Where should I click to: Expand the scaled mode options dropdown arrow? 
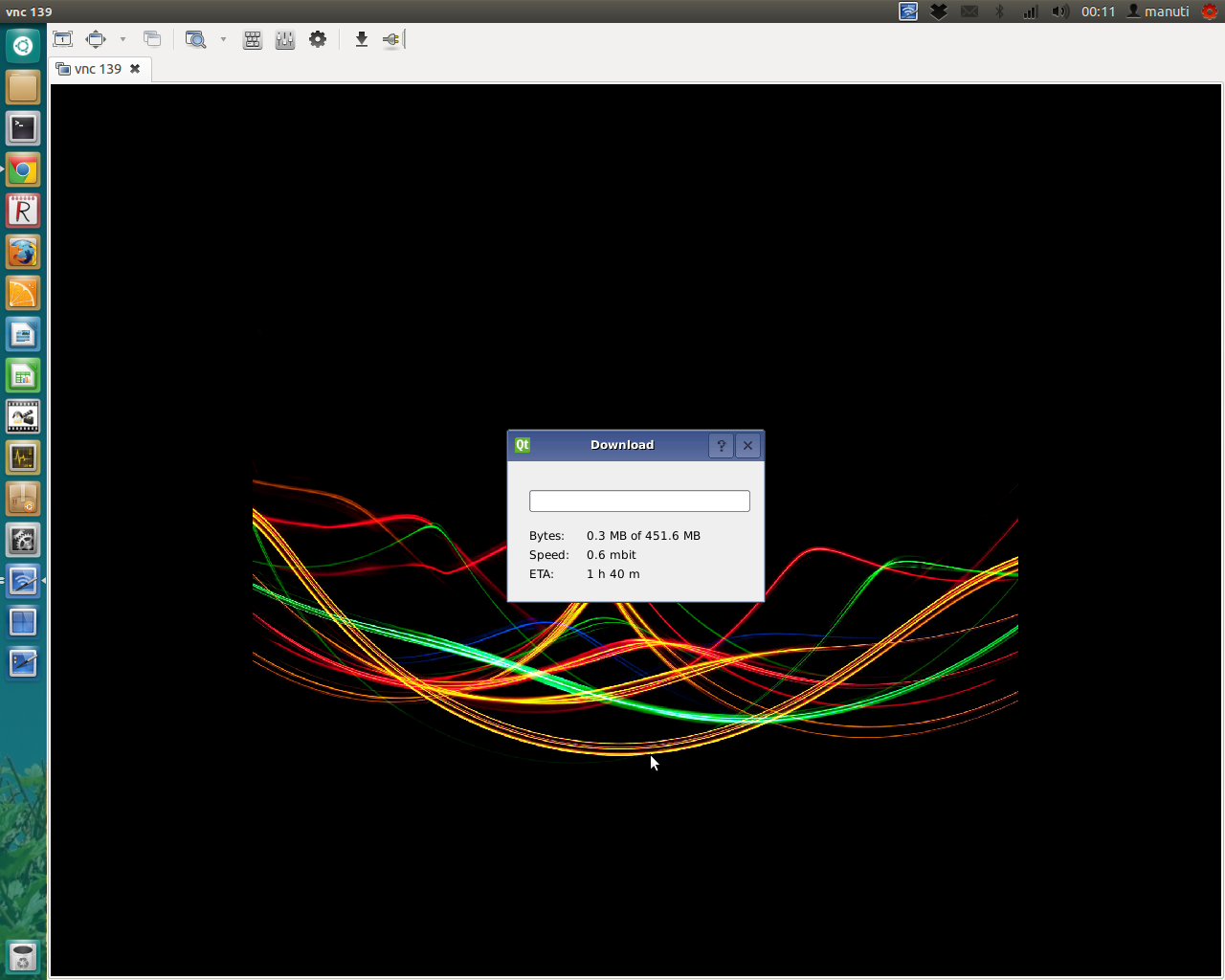point(223,39)
